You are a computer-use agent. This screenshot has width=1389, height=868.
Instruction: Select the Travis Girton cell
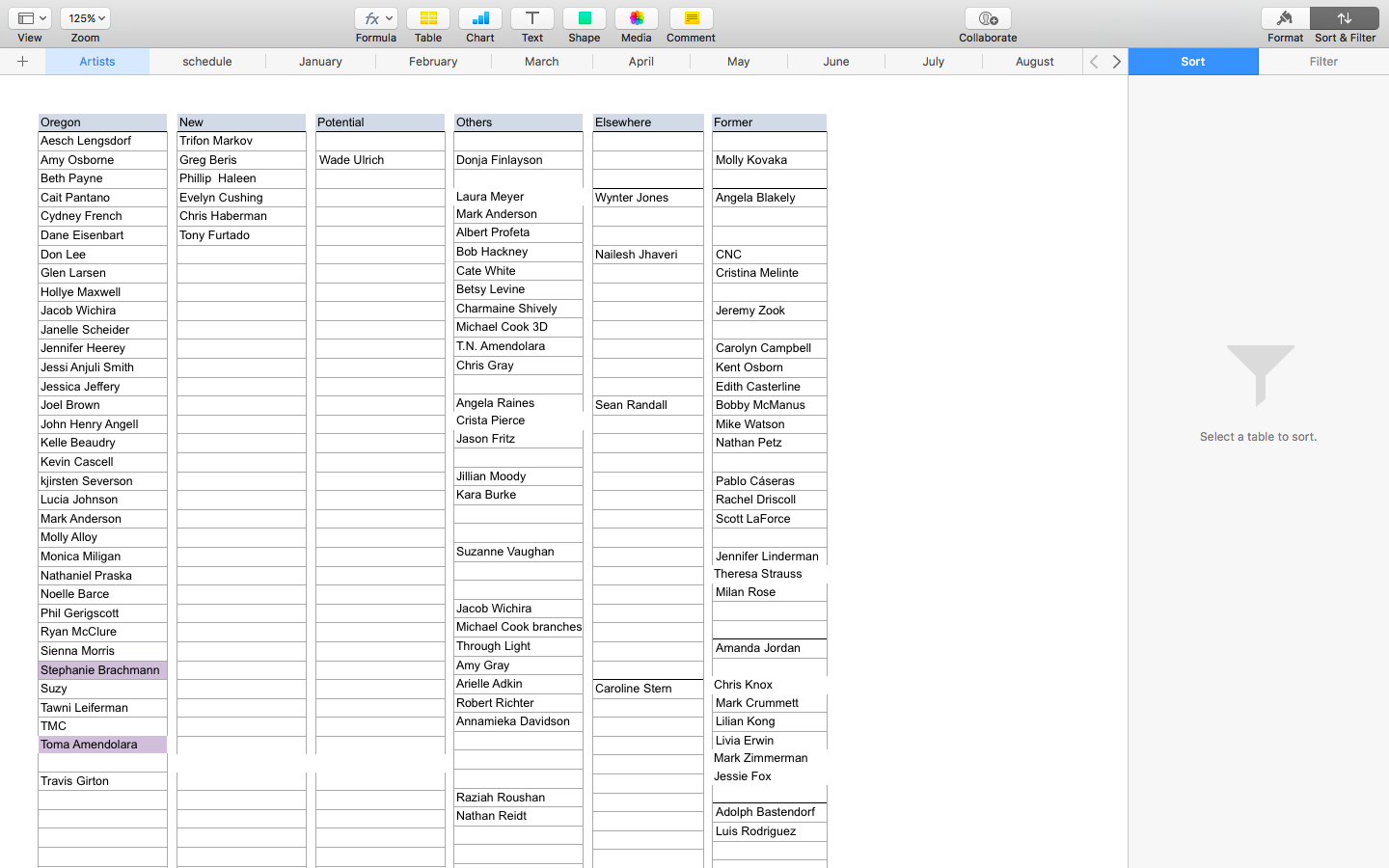click(102, 781)
